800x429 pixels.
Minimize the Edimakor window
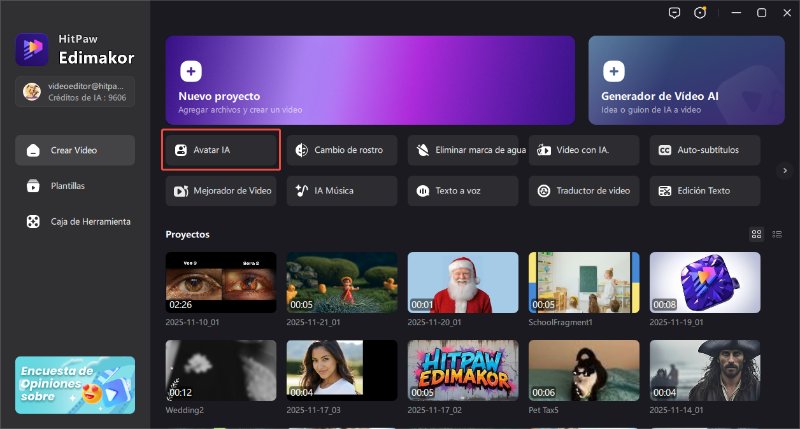[736, 13]
